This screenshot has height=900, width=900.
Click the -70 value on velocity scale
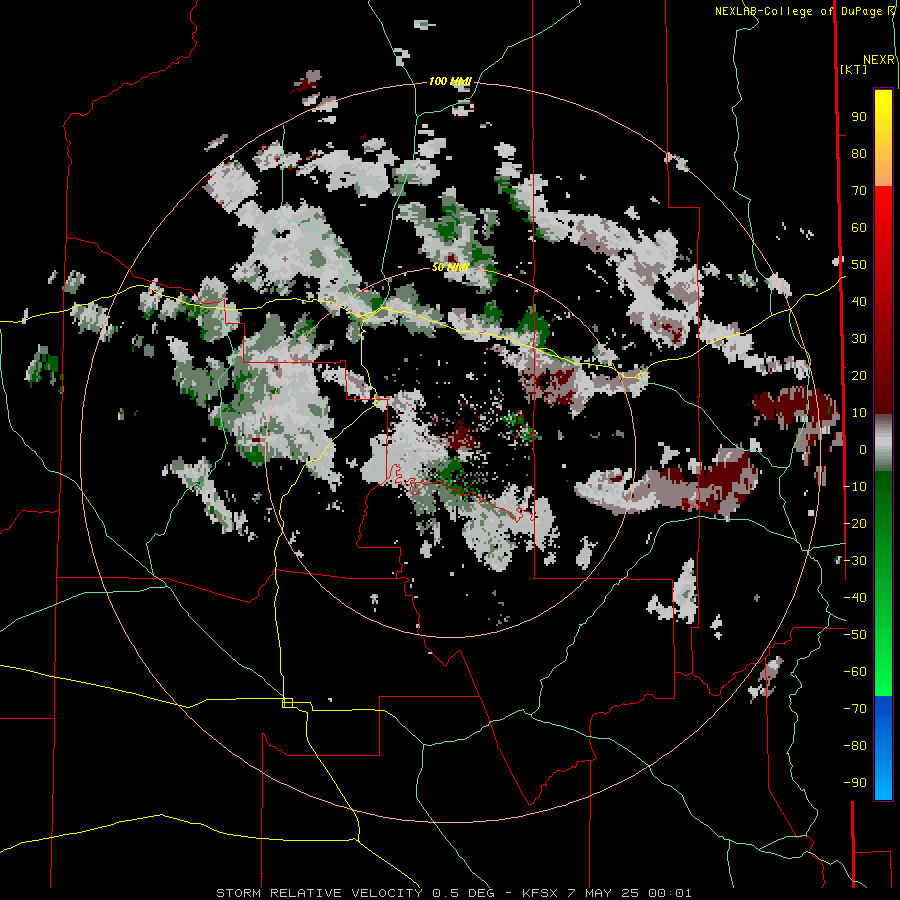coord(855,709)
